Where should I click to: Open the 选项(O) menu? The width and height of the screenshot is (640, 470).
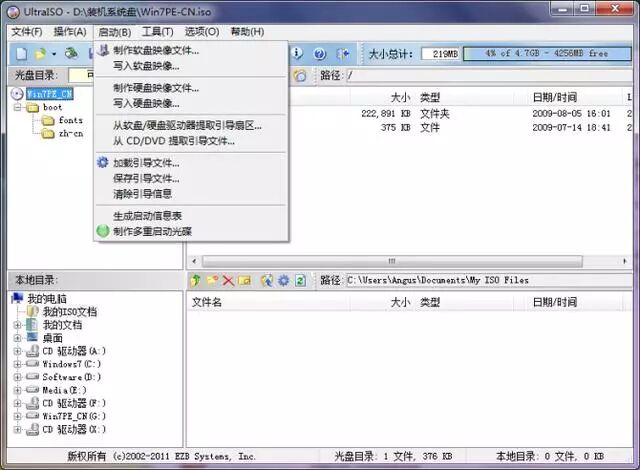(x=202, y=32)
